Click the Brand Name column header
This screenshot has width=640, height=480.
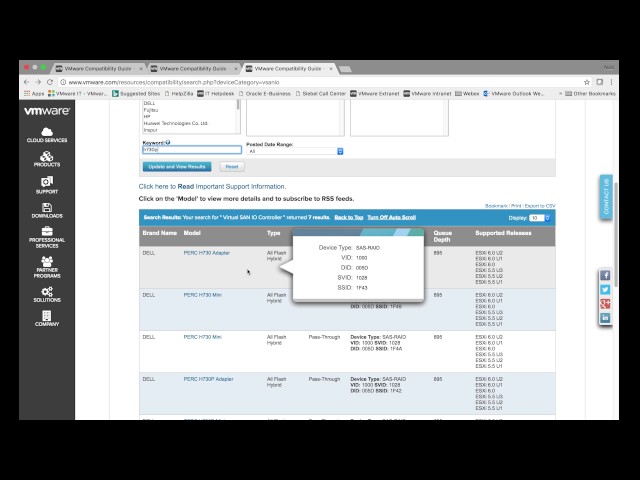click(160, 233)
